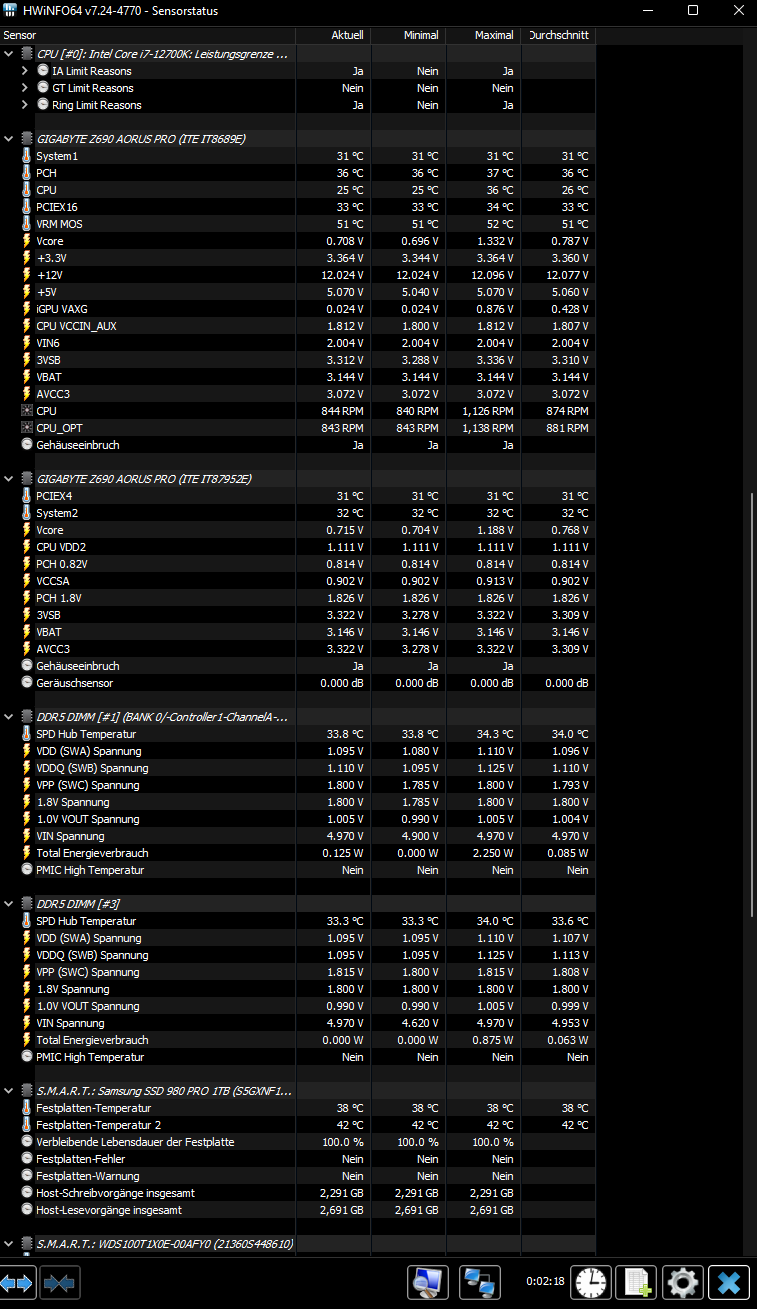757x1309 pixels.
Task: Click the 0:02:18 elapsed time readout
Action: [546, 1281]
